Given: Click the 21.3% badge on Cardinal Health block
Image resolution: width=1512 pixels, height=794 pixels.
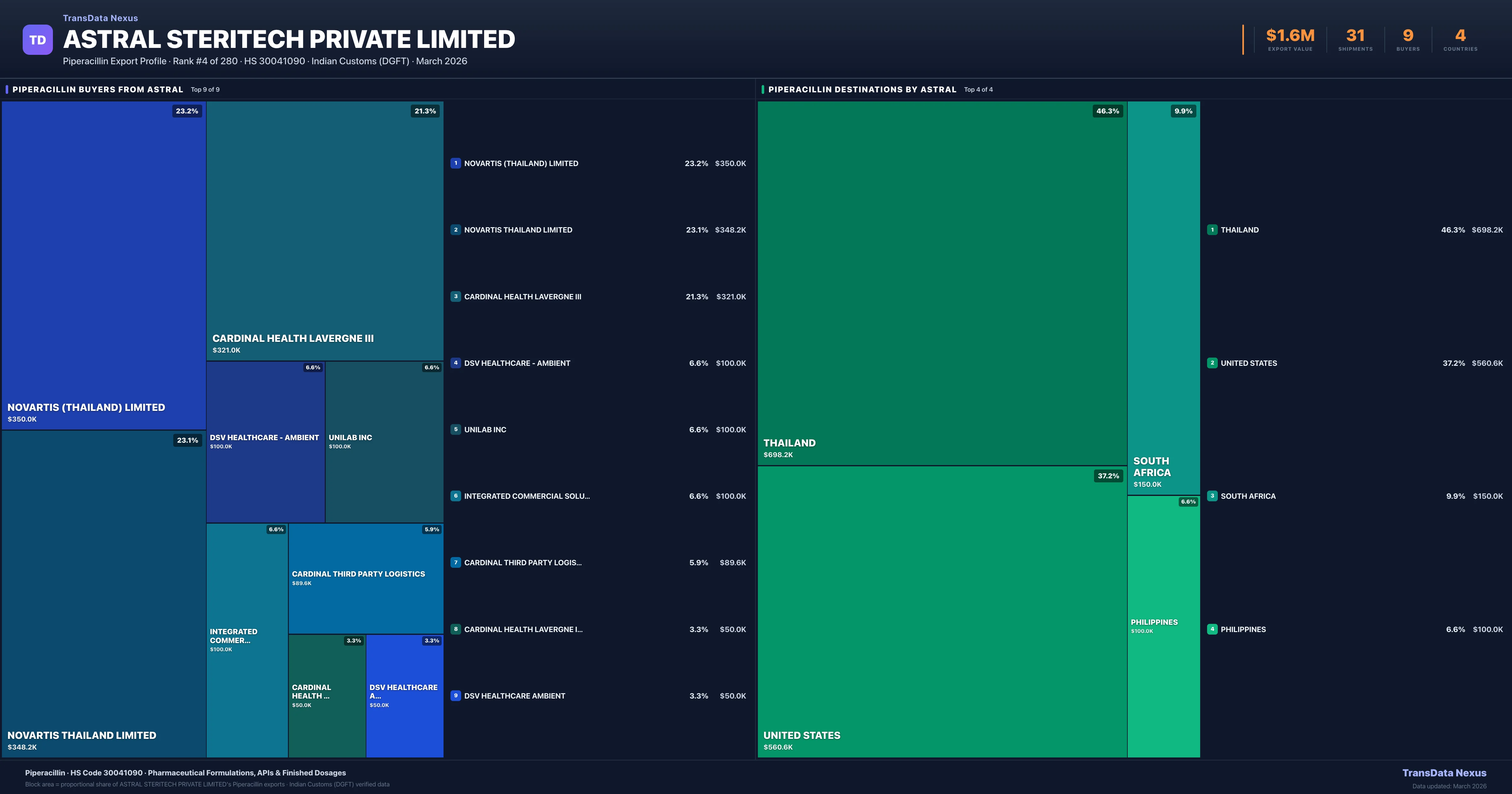Looking at the screenshot, I should tap(425, 111).
